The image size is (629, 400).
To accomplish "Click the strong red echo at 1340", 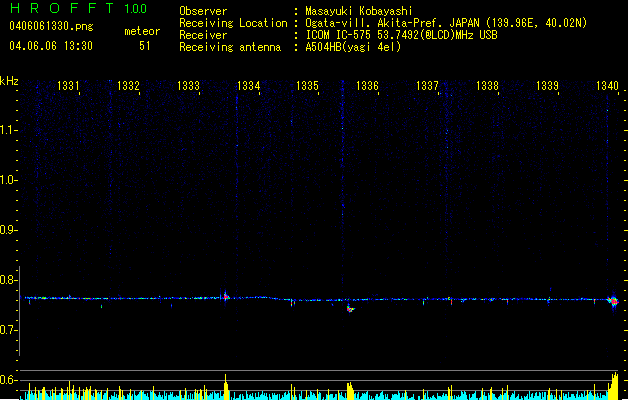I will 613,301.
